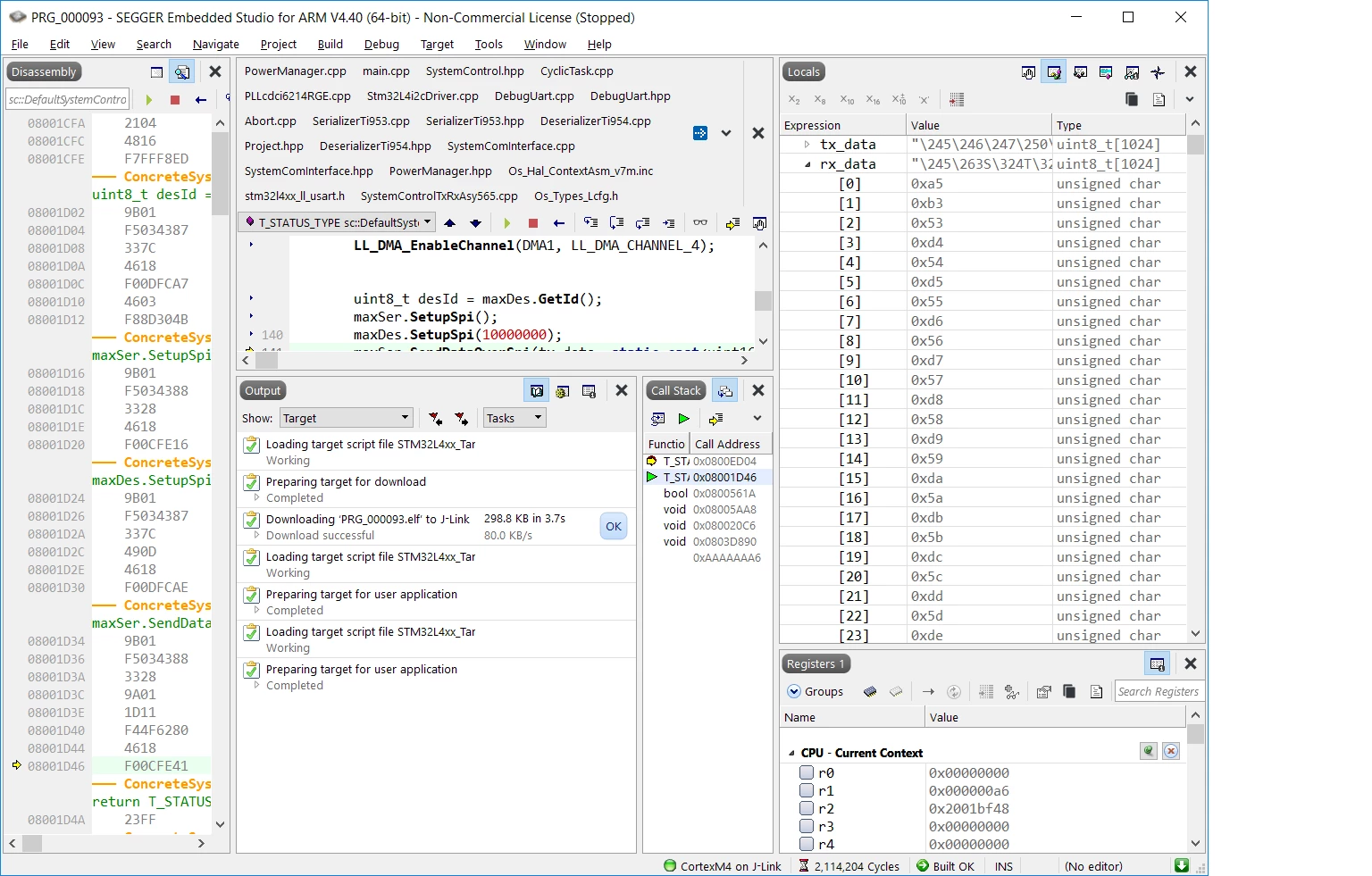Expand the Call Stack toolbar overflow chevron
The image size is (1372, 876).
point(757,419)
